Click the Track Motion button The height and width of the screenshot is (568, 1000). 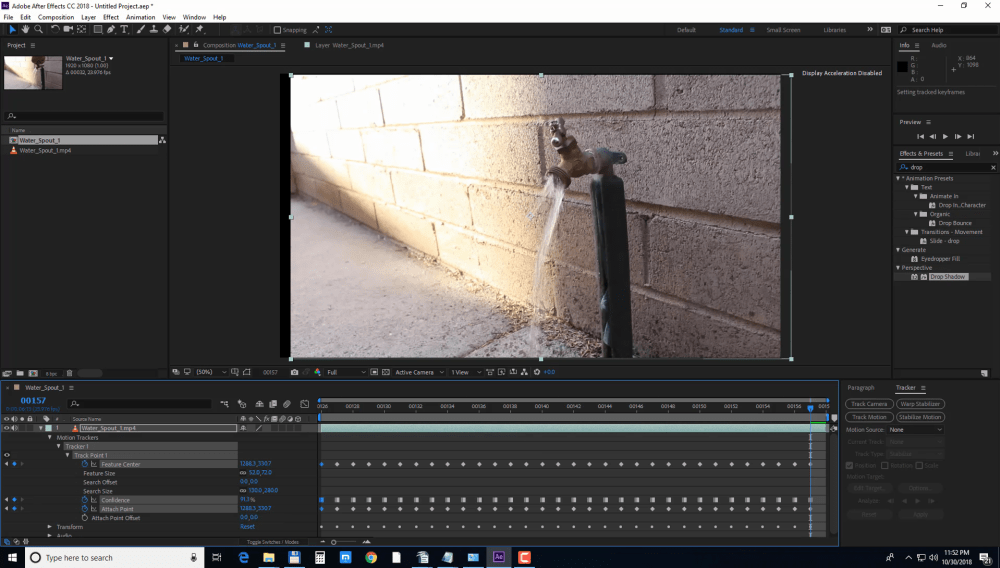click(869, 417)
